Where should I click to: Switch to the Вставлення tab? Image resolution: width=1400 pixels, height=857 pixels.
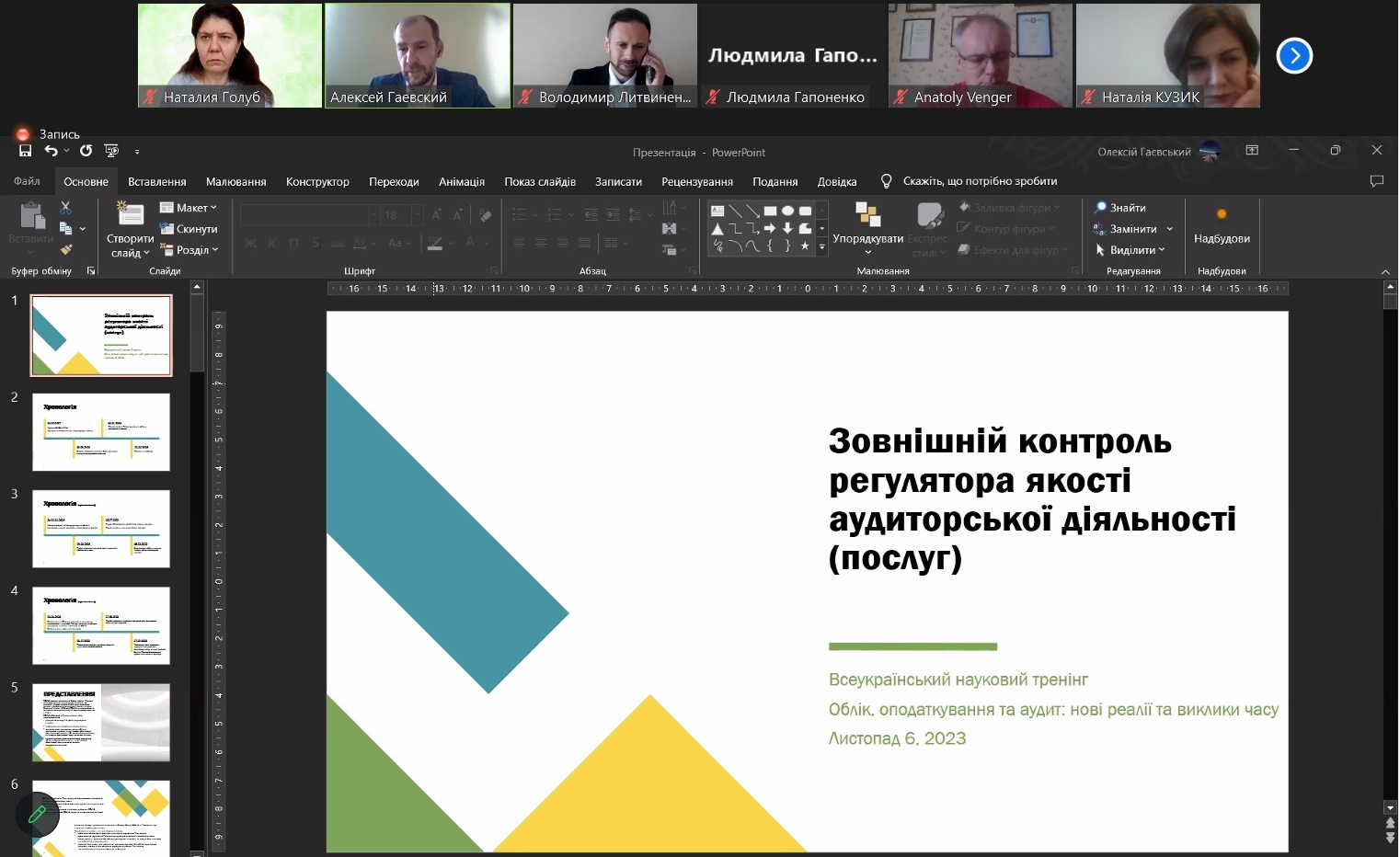pyautogui.click(x=156, y=182)
